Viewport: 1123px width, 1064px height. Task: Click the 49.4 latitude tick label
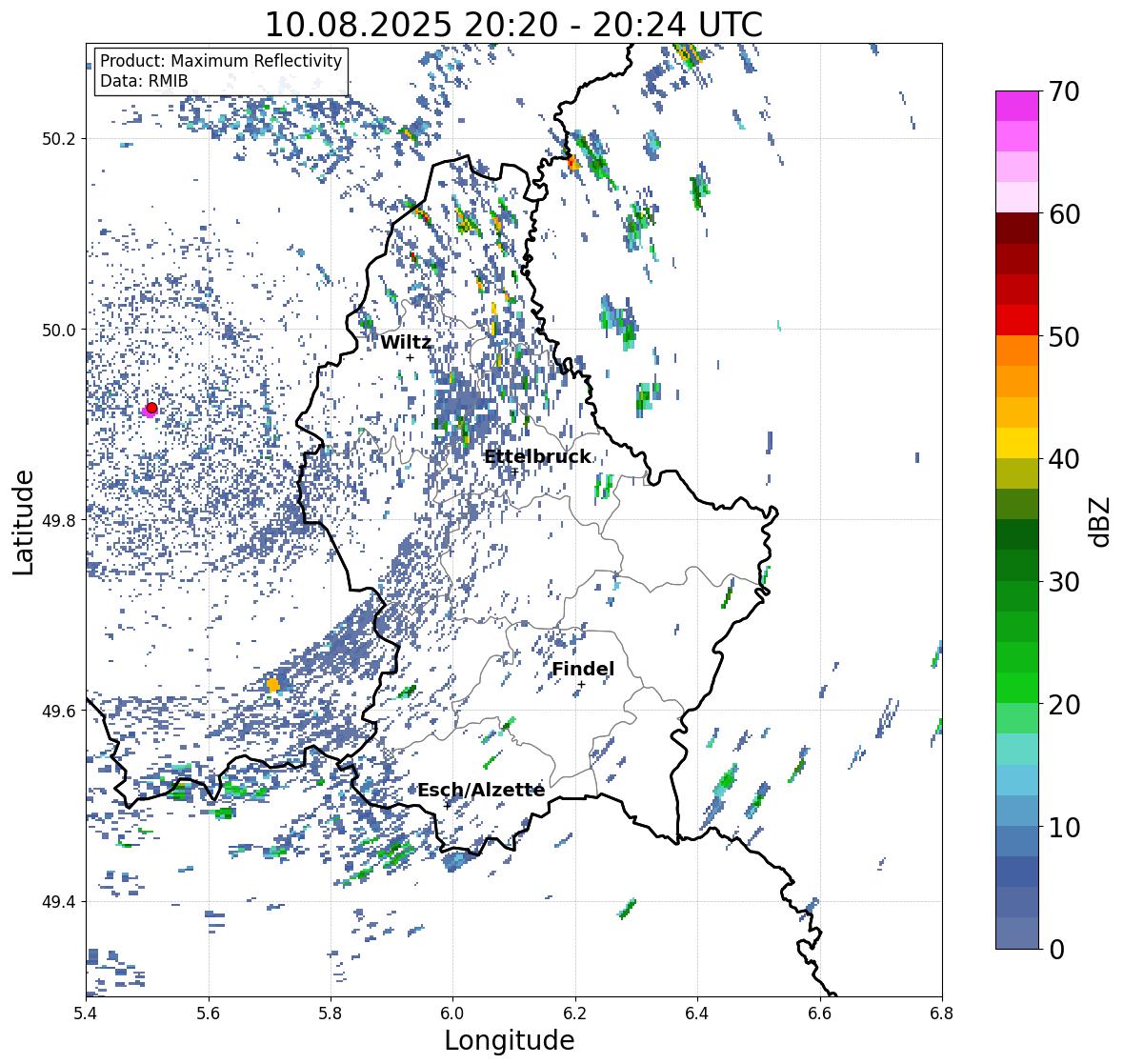(59, 902)
